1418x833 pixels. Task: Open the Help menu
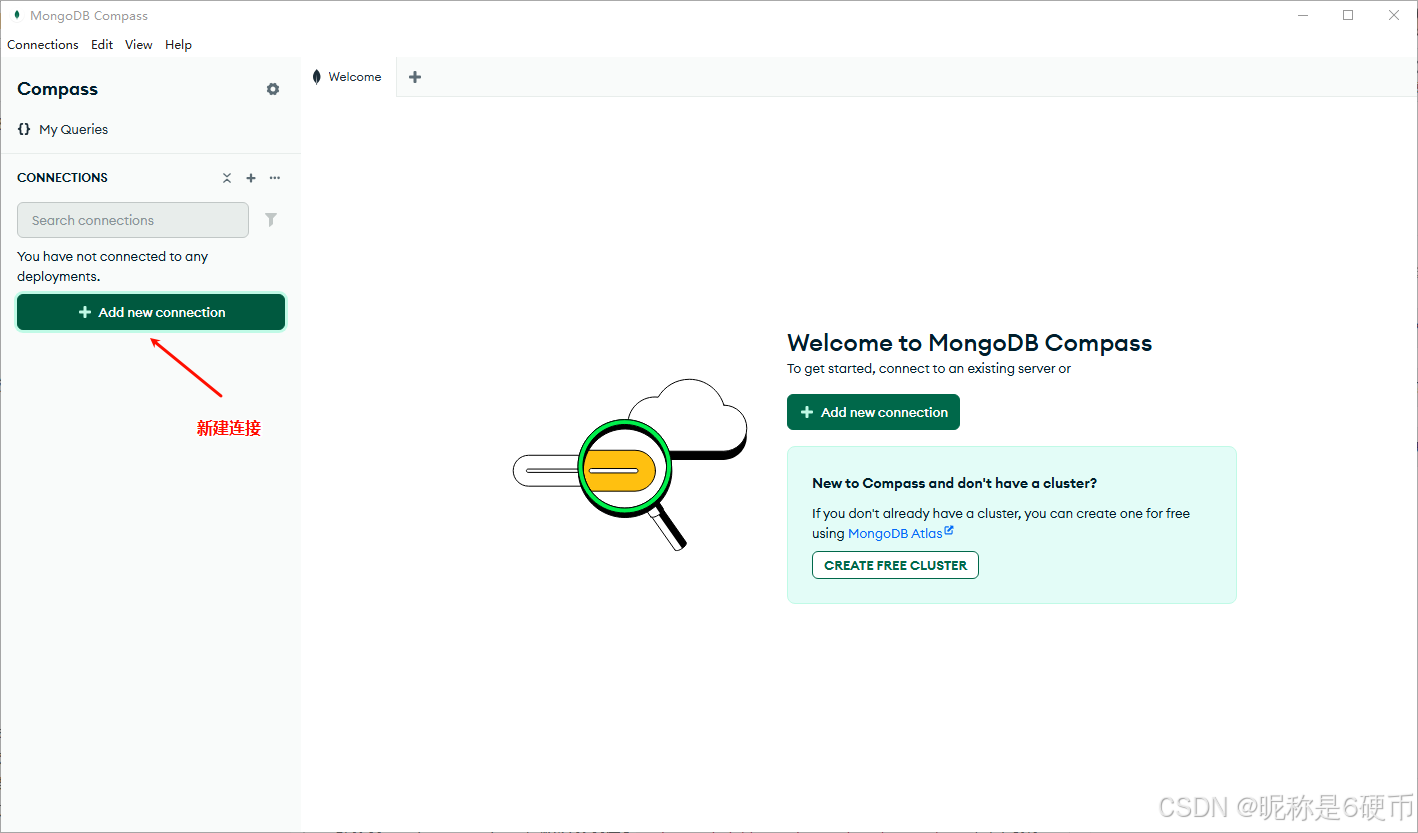[x=178, y=45]
